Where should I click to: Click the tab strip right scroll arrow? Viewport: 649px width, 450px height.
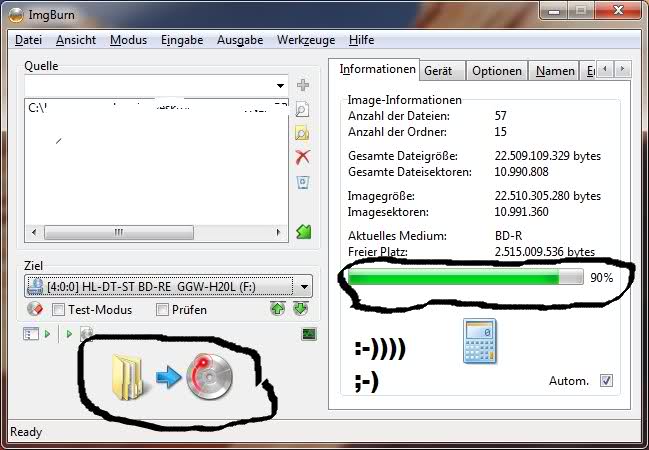click(x=622, y=69)
